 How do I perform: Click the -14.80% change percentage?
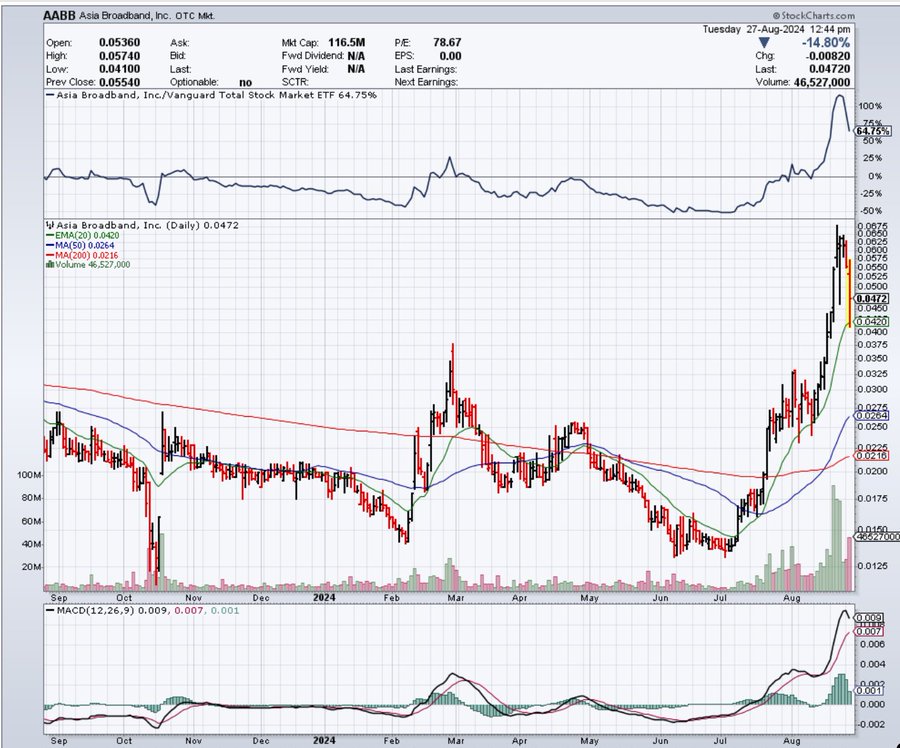(x=825, y=42)
